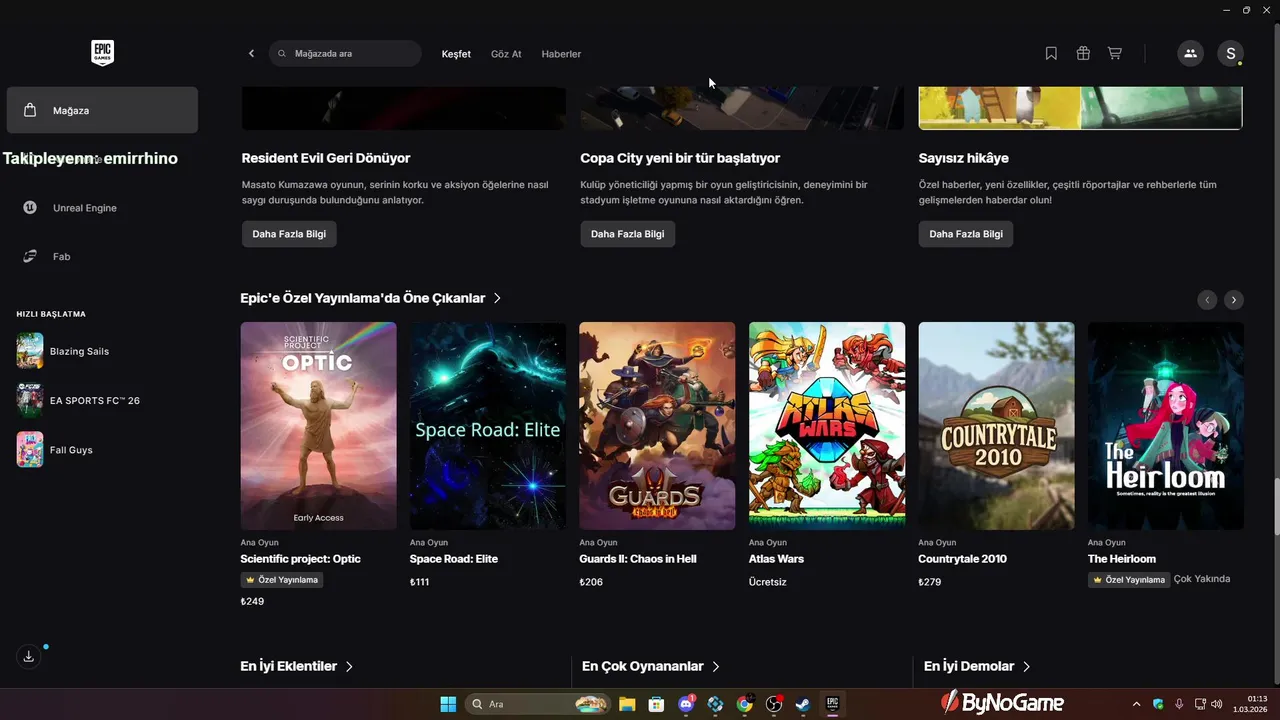1280x720 pixels.
Task: Expand Epic'e Özel Yayınlama'da Öne Çıkanlar section
Action: coord(371,298)
